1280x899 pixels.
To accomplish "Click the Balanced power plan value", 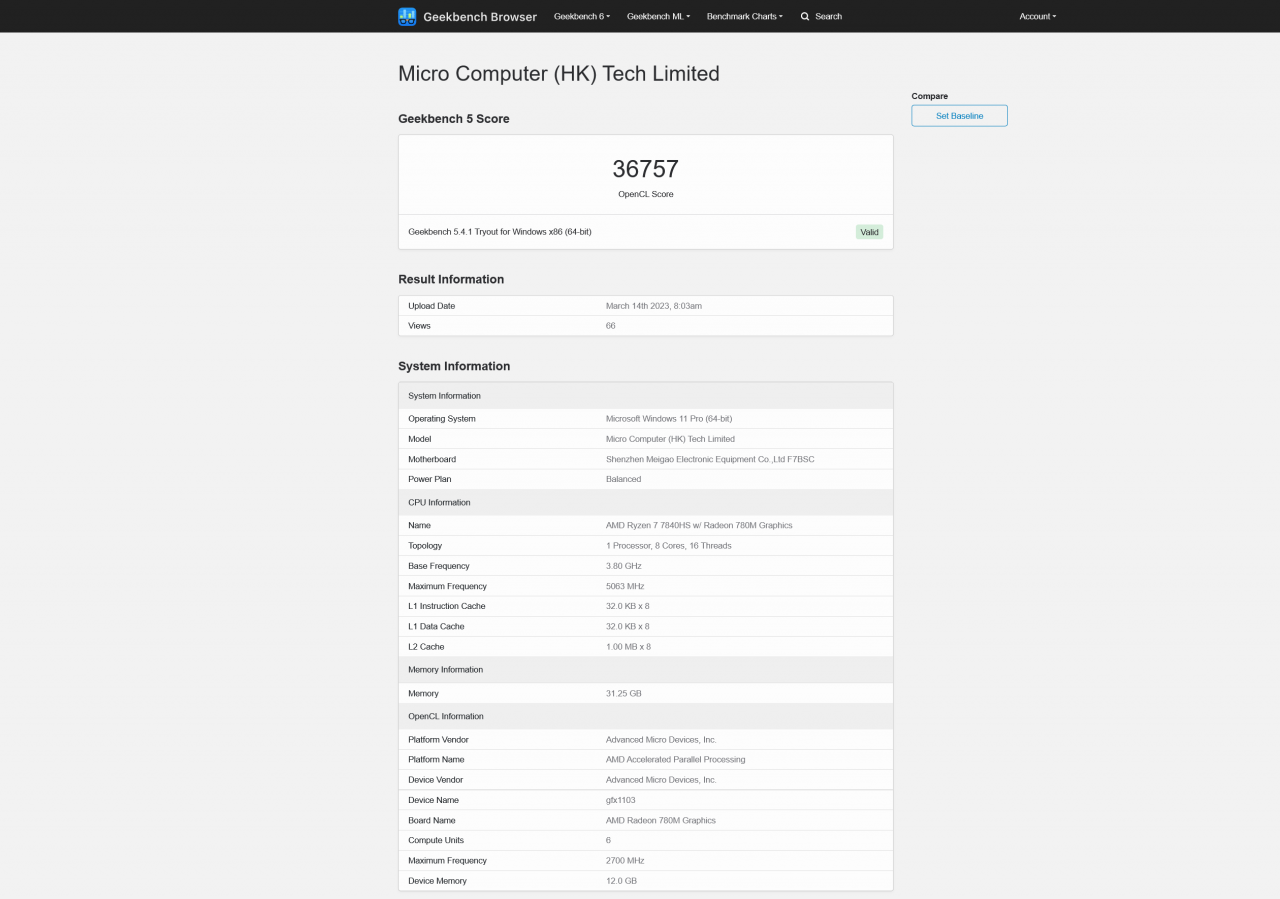I will click(x=624, y=479).
